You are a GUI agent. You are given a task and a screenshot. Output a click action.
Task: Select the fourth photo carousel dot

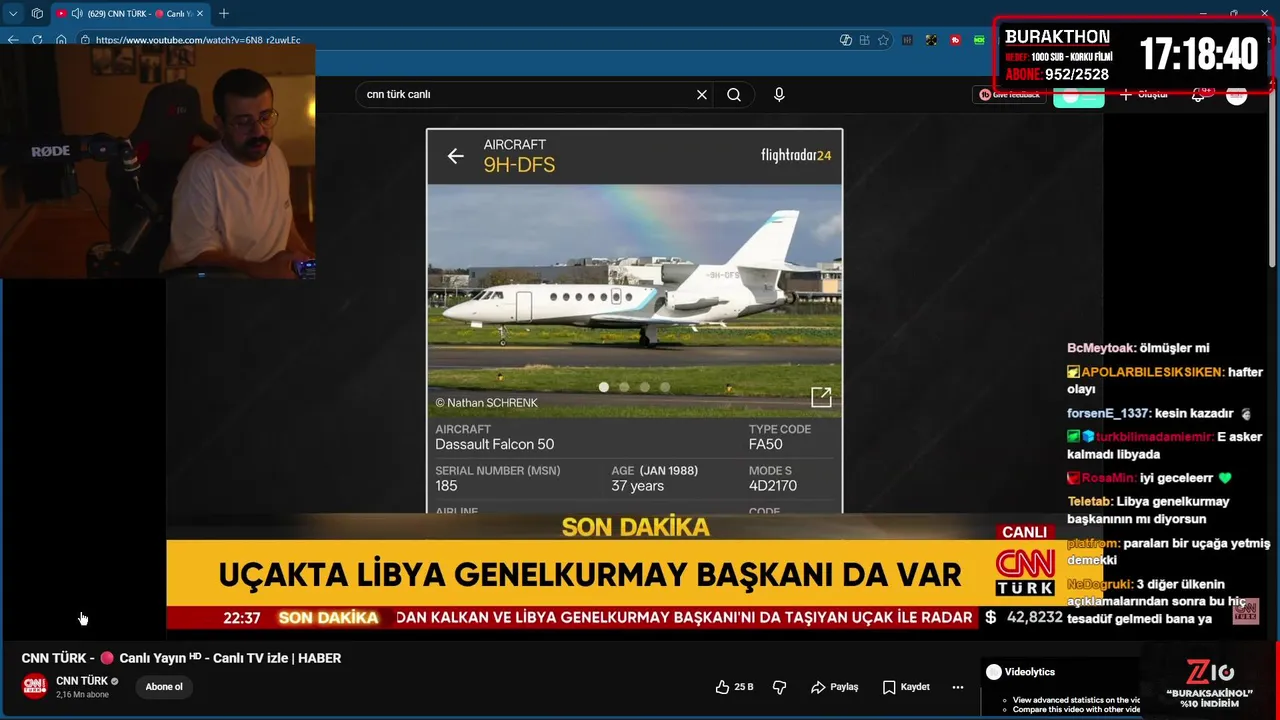665,387
